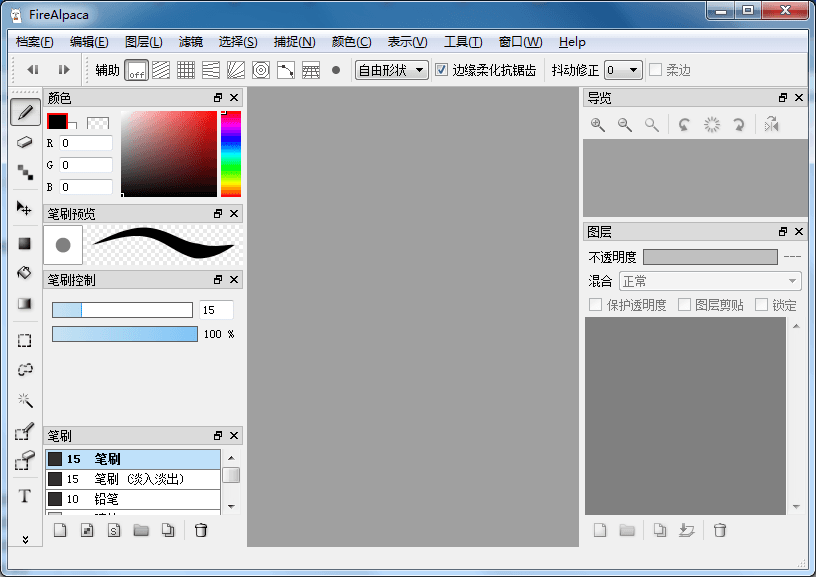Select the Dot tool in toolbox

coord(25,172)
